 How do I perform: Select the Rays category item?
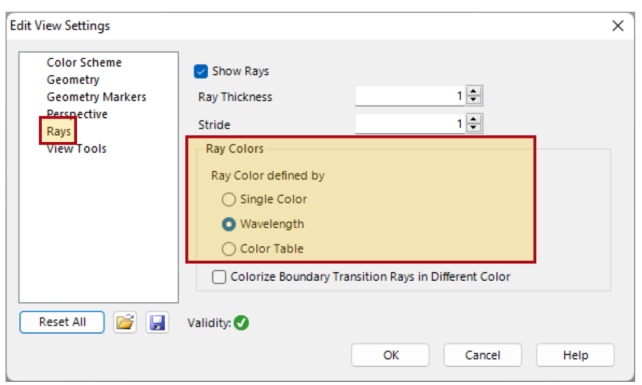click(59, 131)
